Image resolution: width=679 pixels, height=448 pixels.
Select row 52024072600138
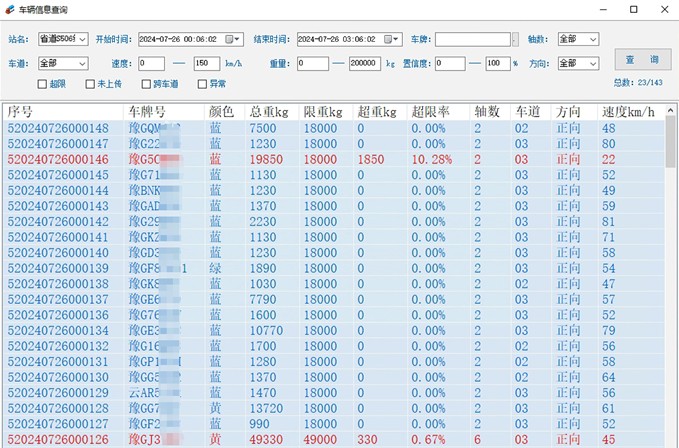click(333, 284)
